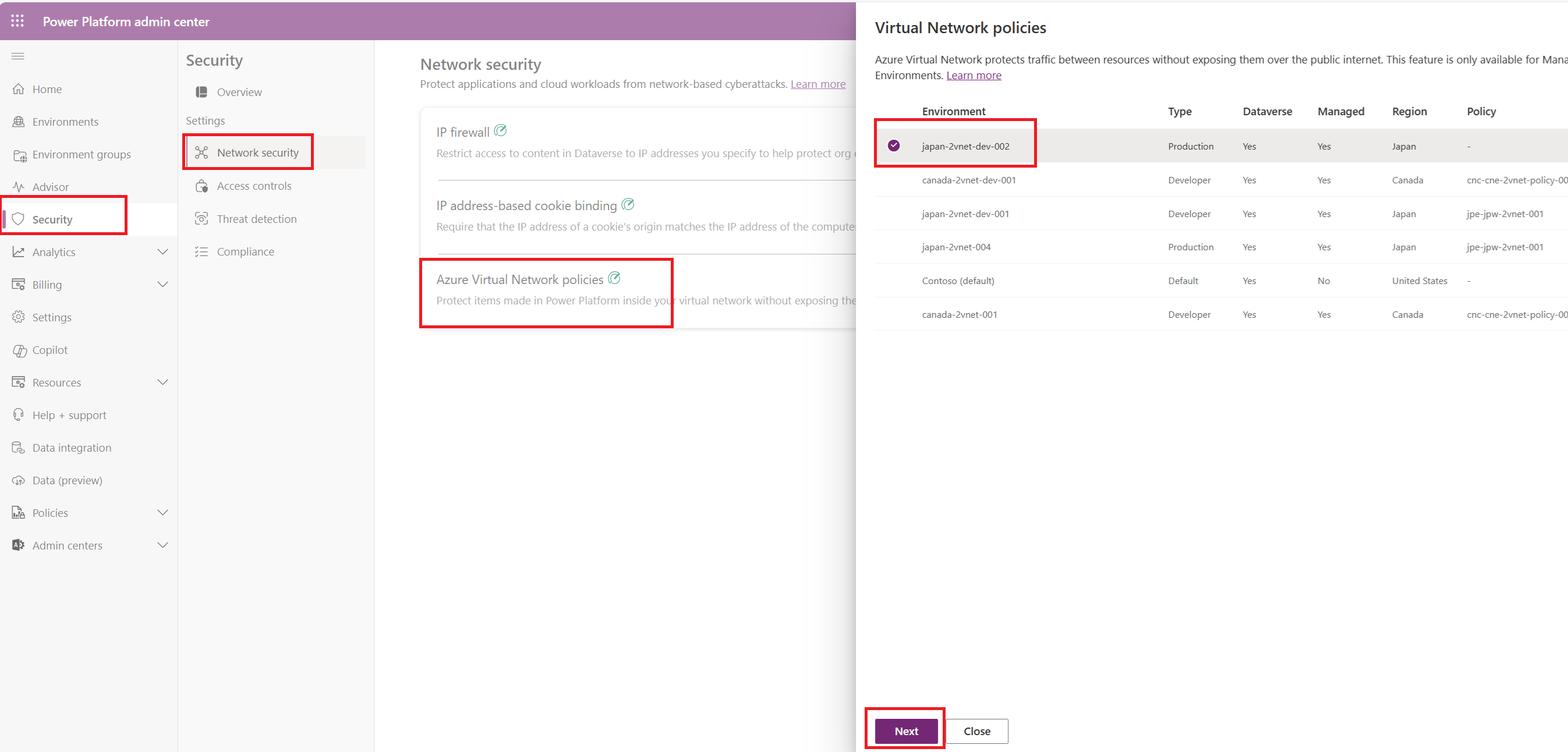The height and width of the screenshot is (752, 1568).
Task: Expand the Billing section chevron
Action: pos(162,285)
